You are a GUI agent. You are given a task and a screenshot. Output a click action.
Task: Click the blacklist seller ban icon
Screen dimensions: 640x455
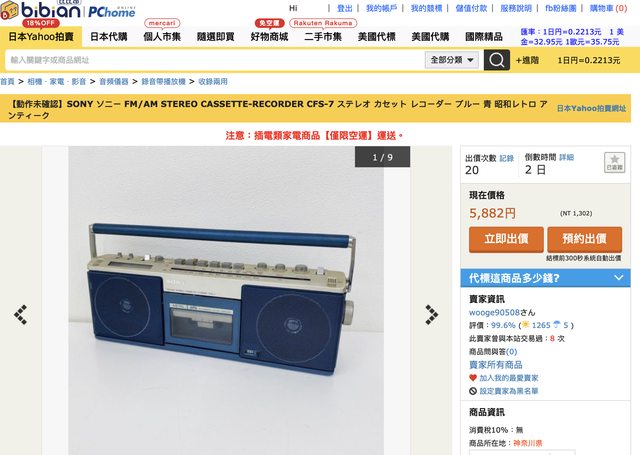pyautogui.click(x=473, y=391)
